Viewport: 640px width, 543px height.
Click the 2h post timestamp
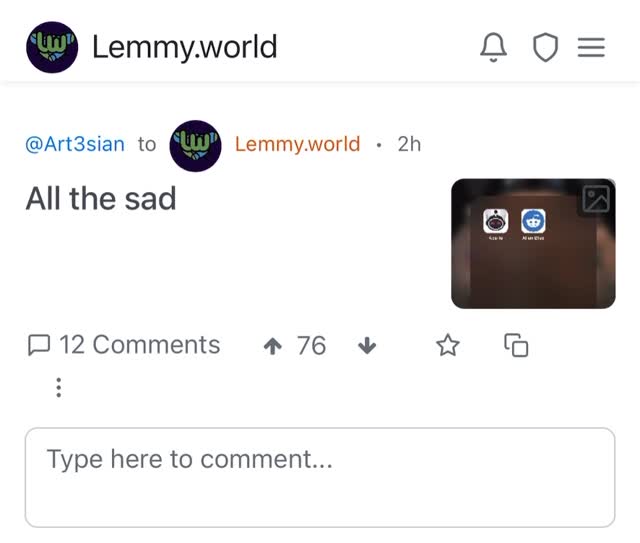pyautogui.click(x=409, y=144)
